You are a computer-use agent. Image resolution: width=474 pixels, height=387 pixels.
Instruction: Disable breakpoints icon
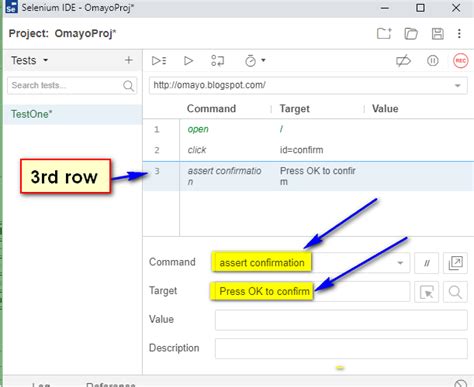(x=403, y=61)
